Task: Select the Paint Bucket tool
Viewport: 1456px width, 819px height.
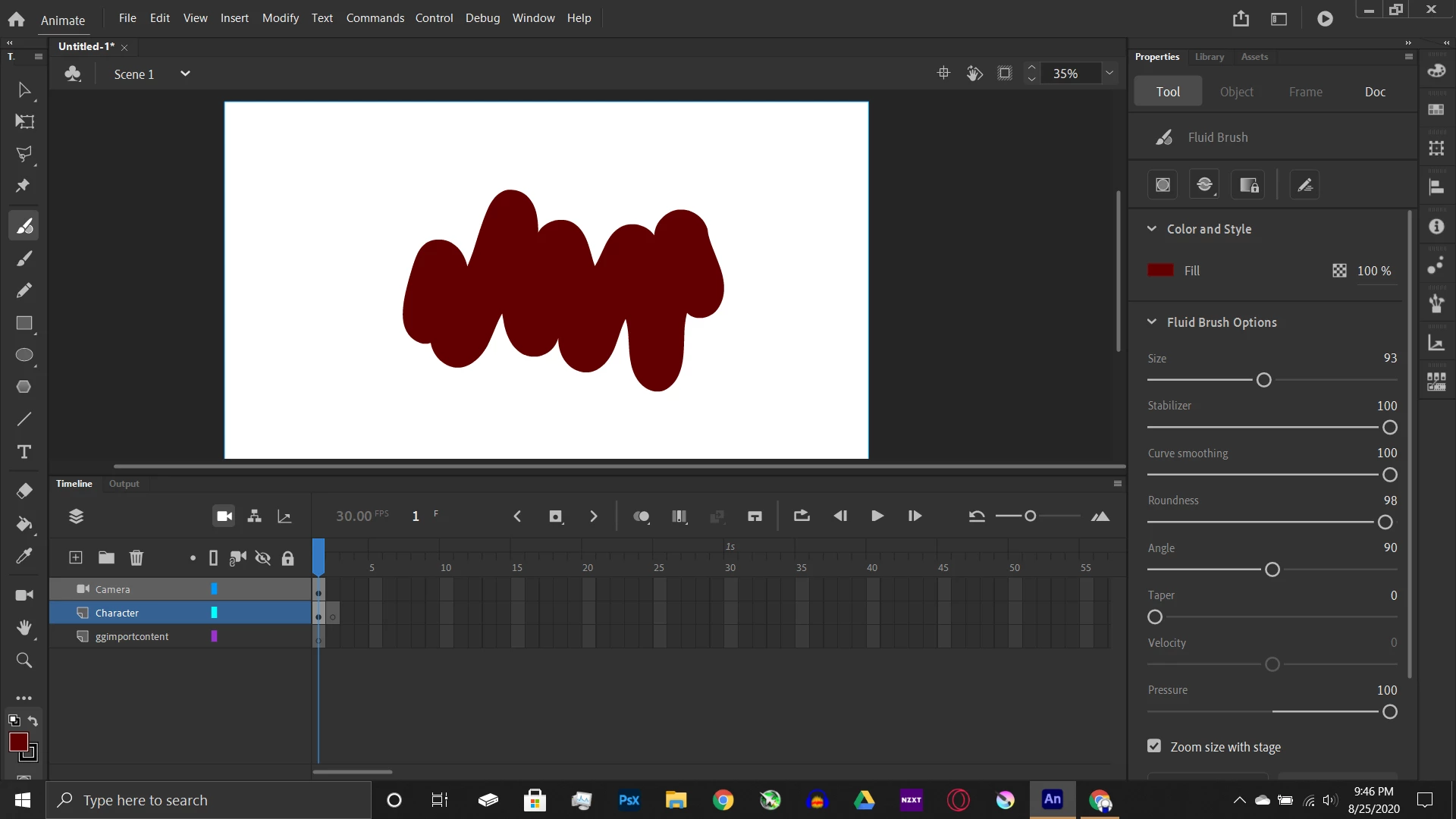Action: (x=24, y=524)
